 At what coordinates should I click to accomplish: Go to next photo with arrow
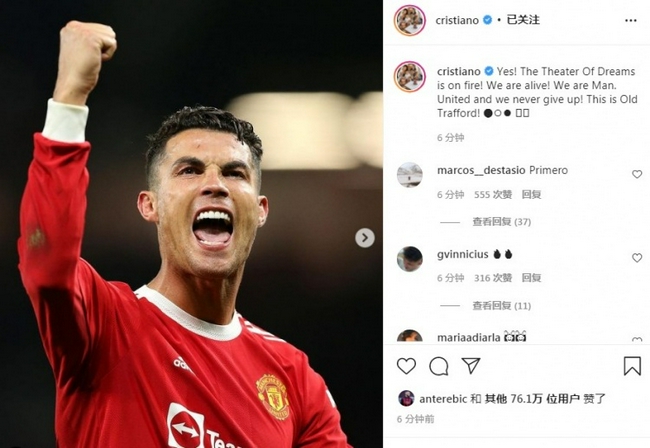364,238
